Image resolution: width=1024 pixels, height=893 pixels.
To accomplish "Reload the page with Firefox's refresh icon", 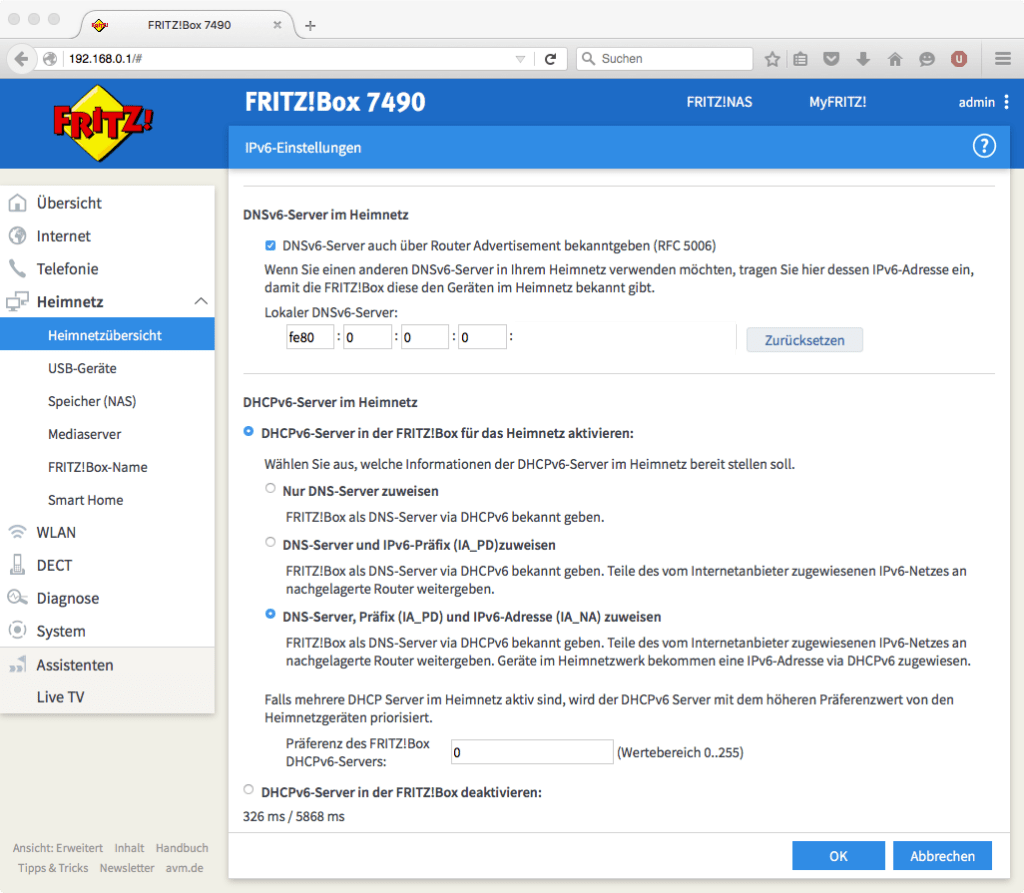I will point(553,58).
